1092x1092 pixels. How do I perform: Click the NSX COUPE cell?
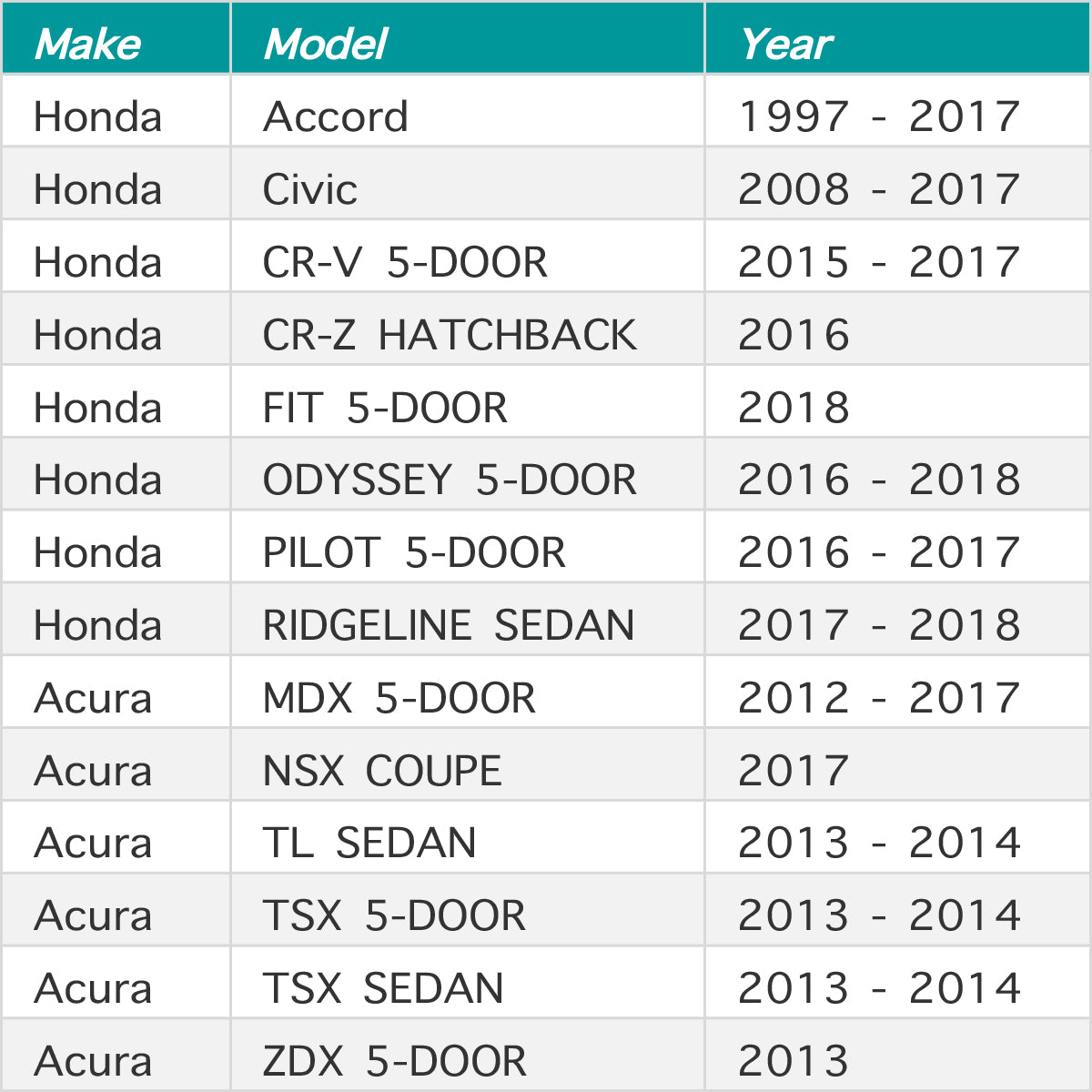(x=468, y=764)
